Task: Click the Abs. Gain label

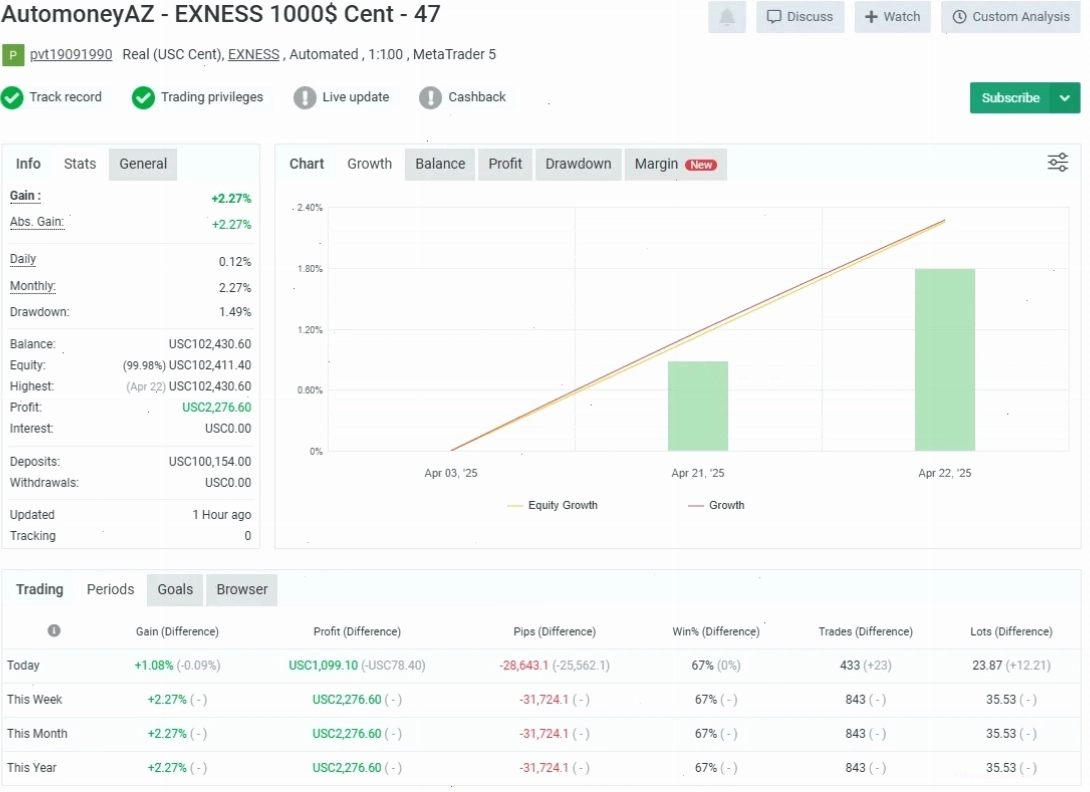Action: pos(37,222)
